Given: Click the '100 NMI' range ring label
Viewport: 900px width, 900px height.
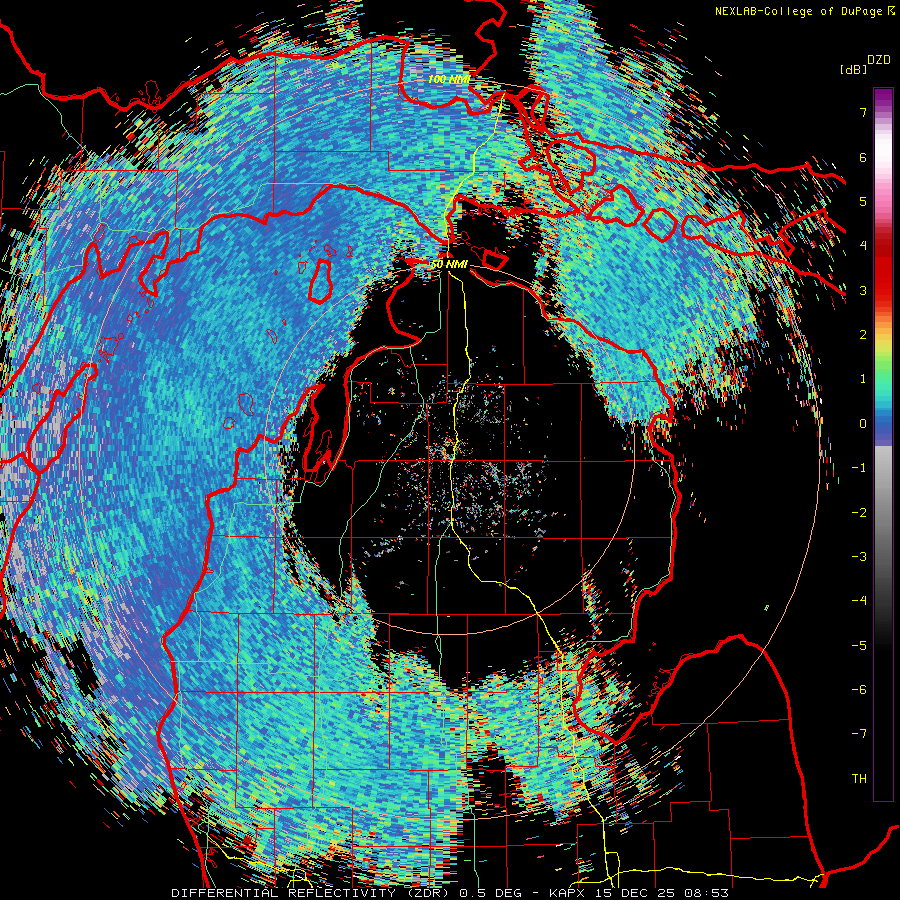Looking at the screenshot, I should [448, 79].
